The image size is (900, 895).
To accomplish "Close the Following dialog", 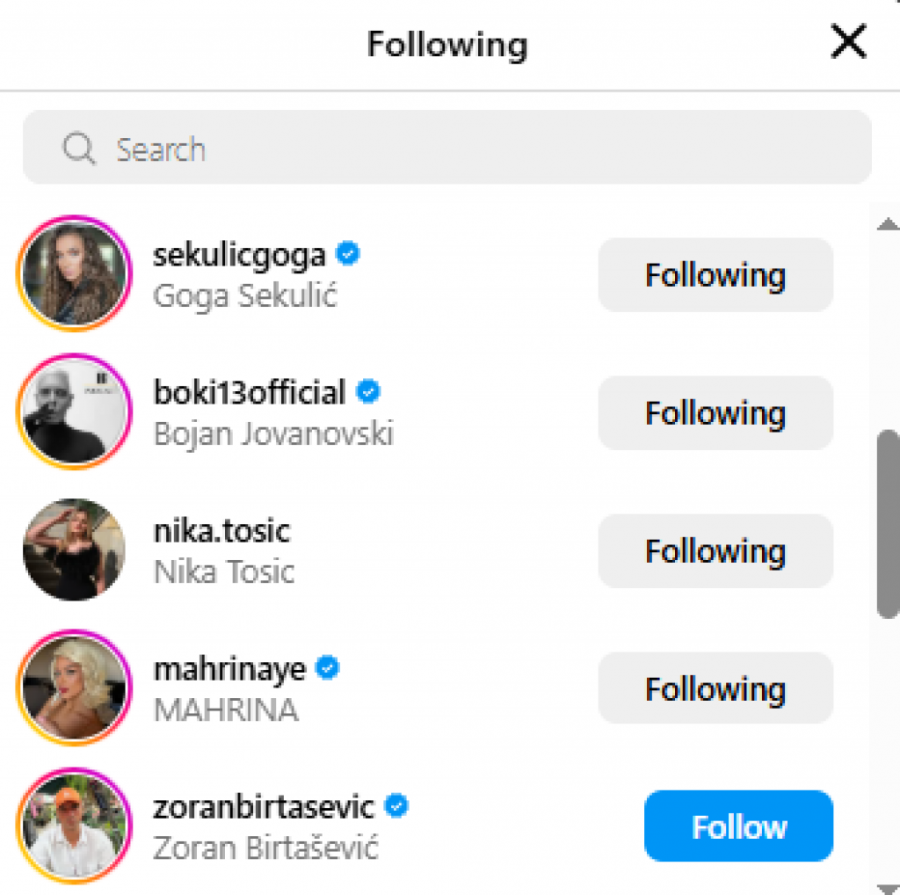I will point(848,43).
